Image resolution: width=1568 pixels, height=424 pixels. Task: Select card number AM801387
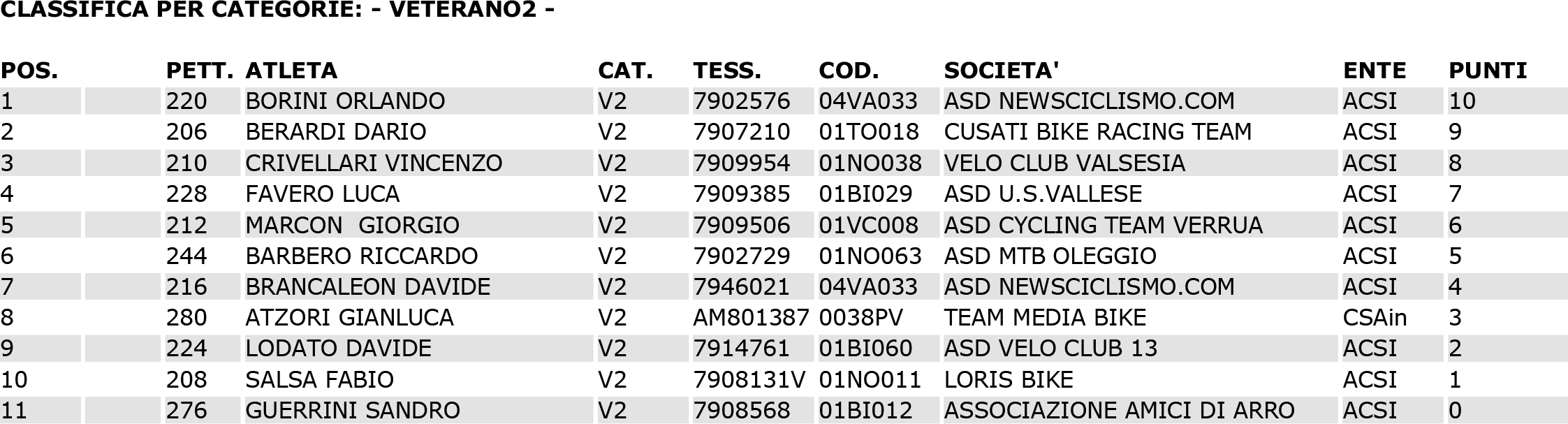[x=752, y=318]
